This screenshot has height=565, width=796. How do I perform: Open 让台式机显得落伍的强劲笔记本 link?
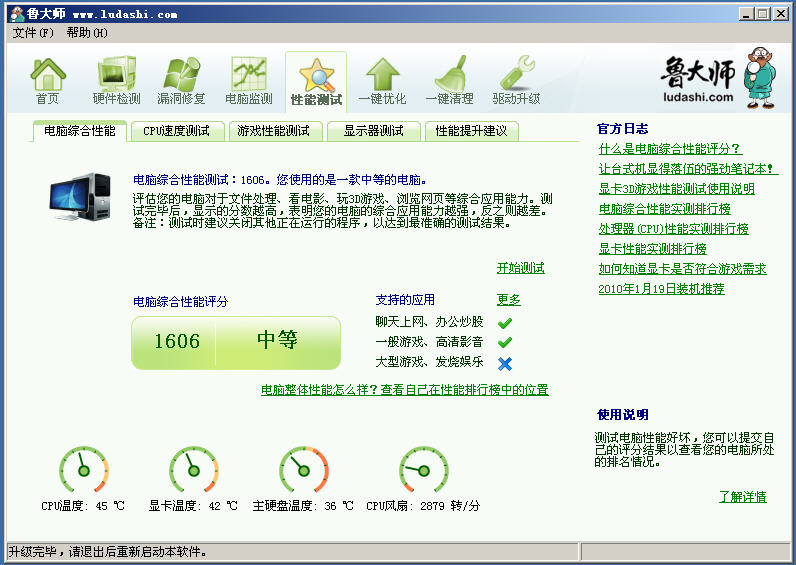click(687, 169)
